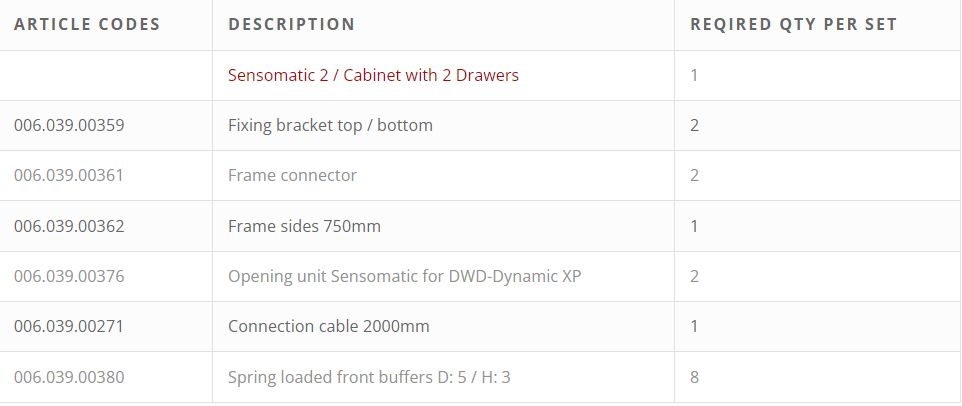Click the REQIRED QTY PER SET header
The image size is (962, 406).
click(x=793, y=25)
